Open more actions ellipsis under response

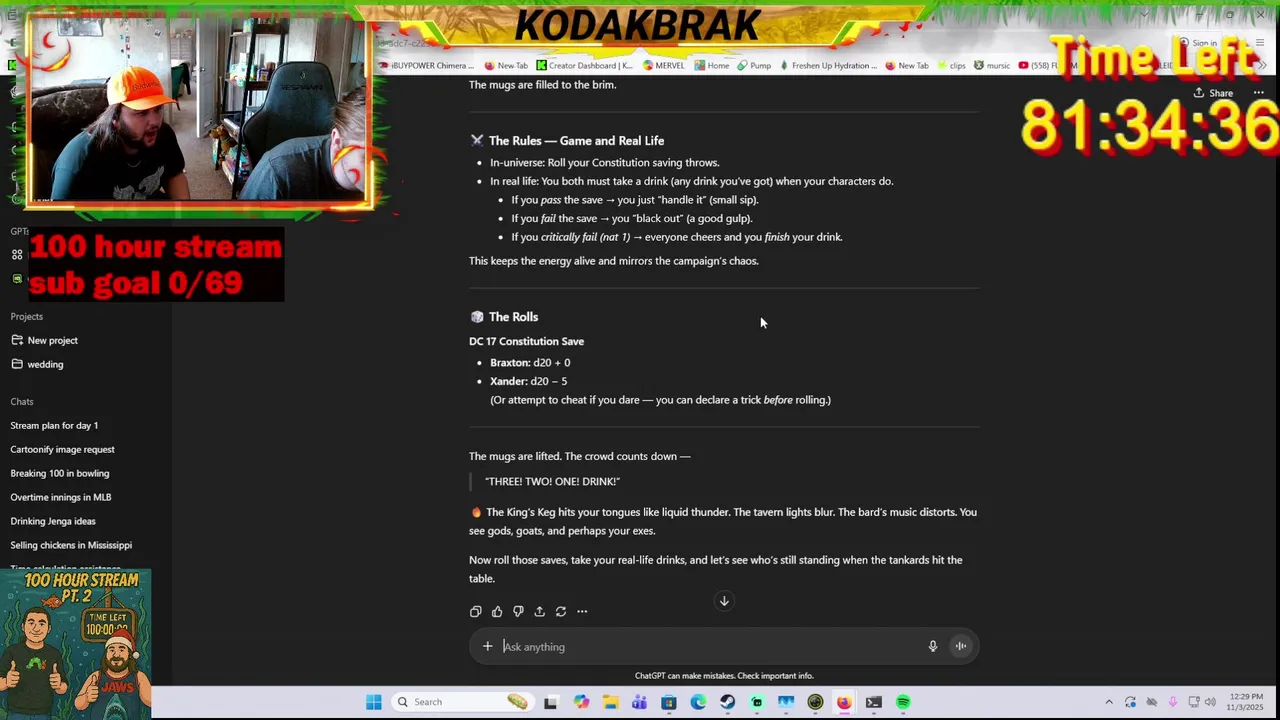[x=582, y=611]
